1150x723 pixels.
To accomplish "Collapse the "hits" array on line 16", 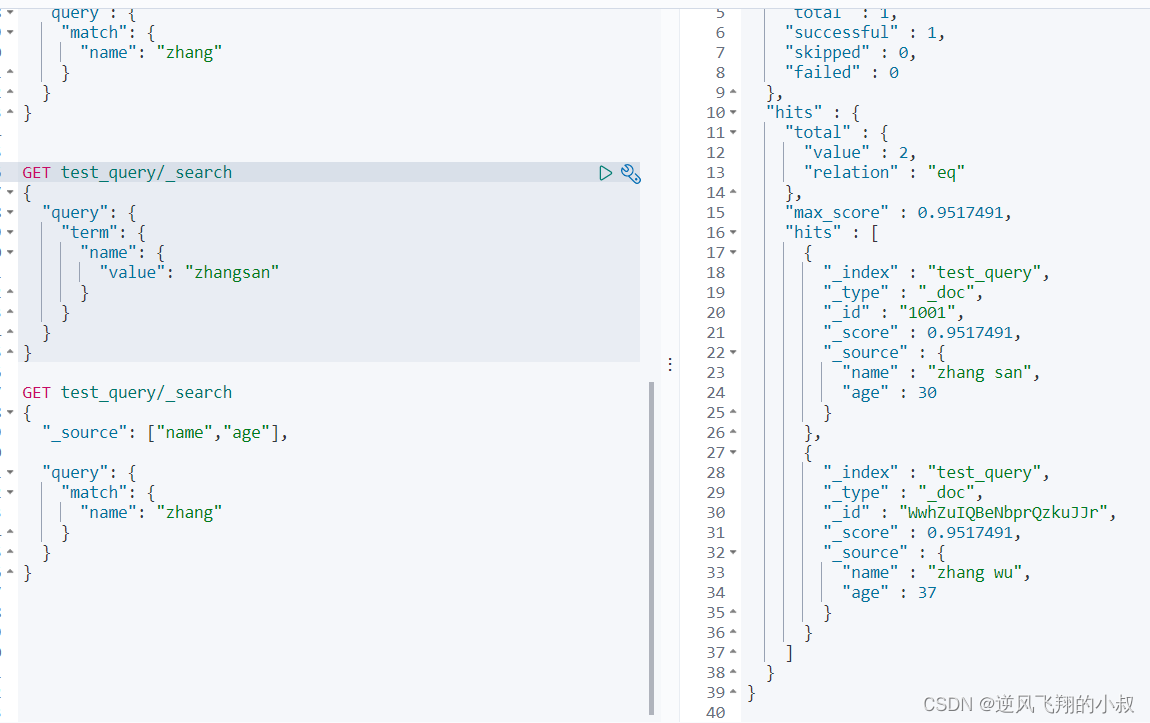I will point(734,233).
